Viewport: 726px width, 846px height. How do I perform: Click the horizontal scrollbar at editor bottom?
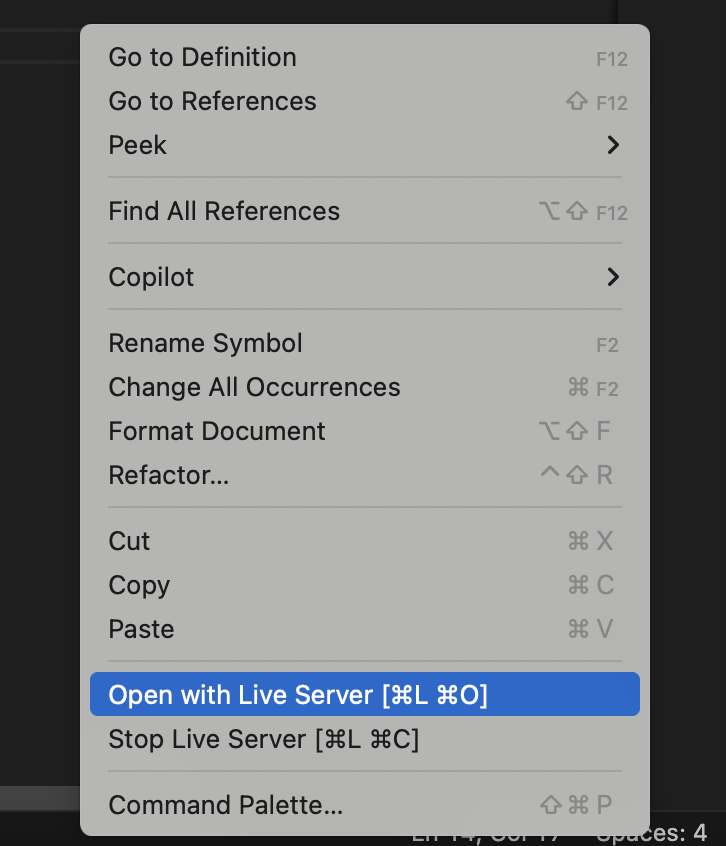pyautogui.click(x=40, y=797)
